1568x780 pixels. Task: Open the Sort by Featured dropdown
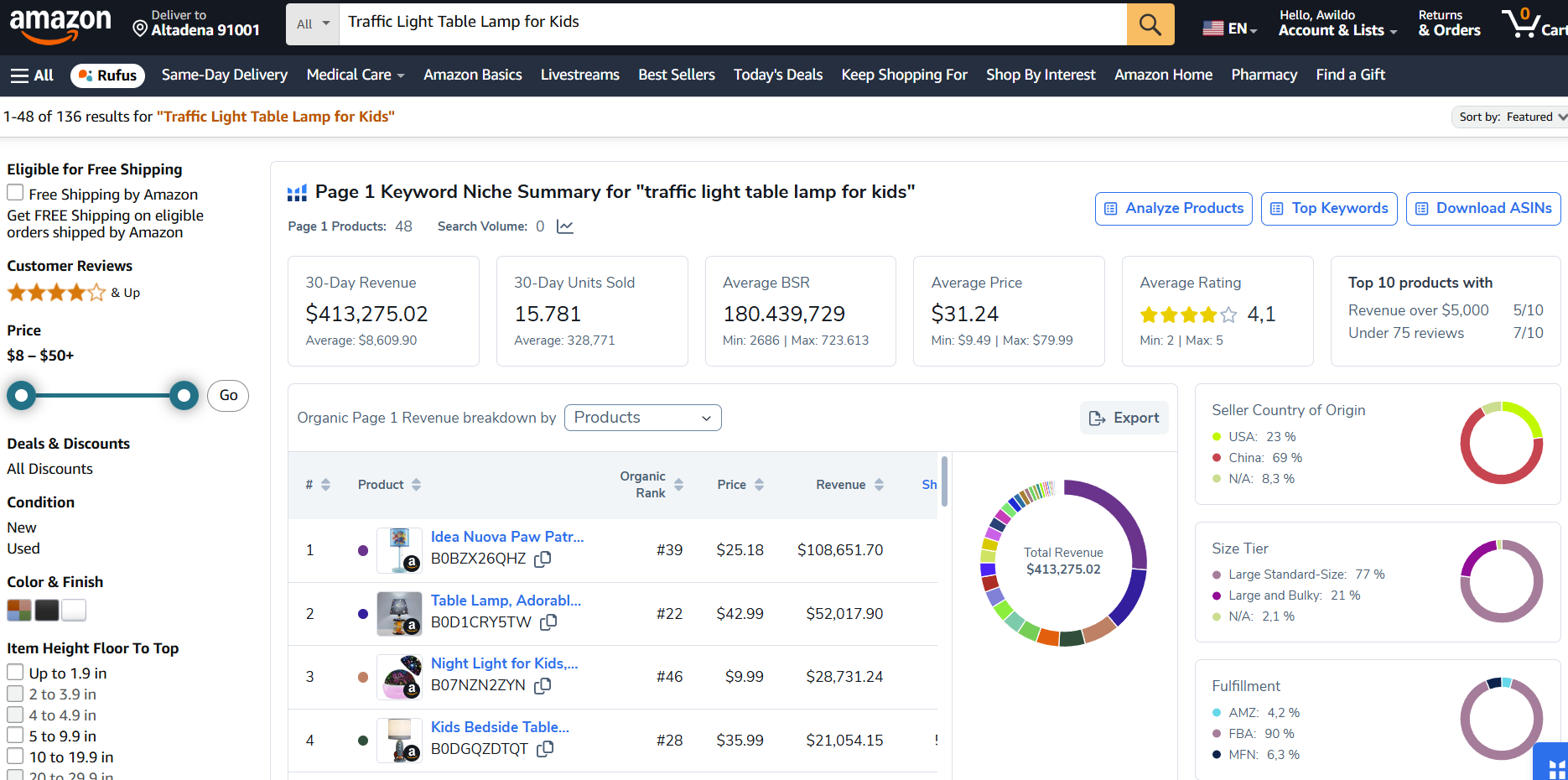click(1511, 117)
